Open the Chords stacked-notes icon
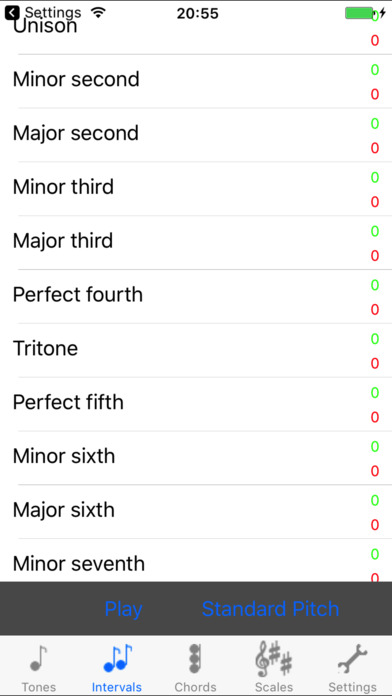The height and width of the screenshot is (696, 392). (194, 659)
